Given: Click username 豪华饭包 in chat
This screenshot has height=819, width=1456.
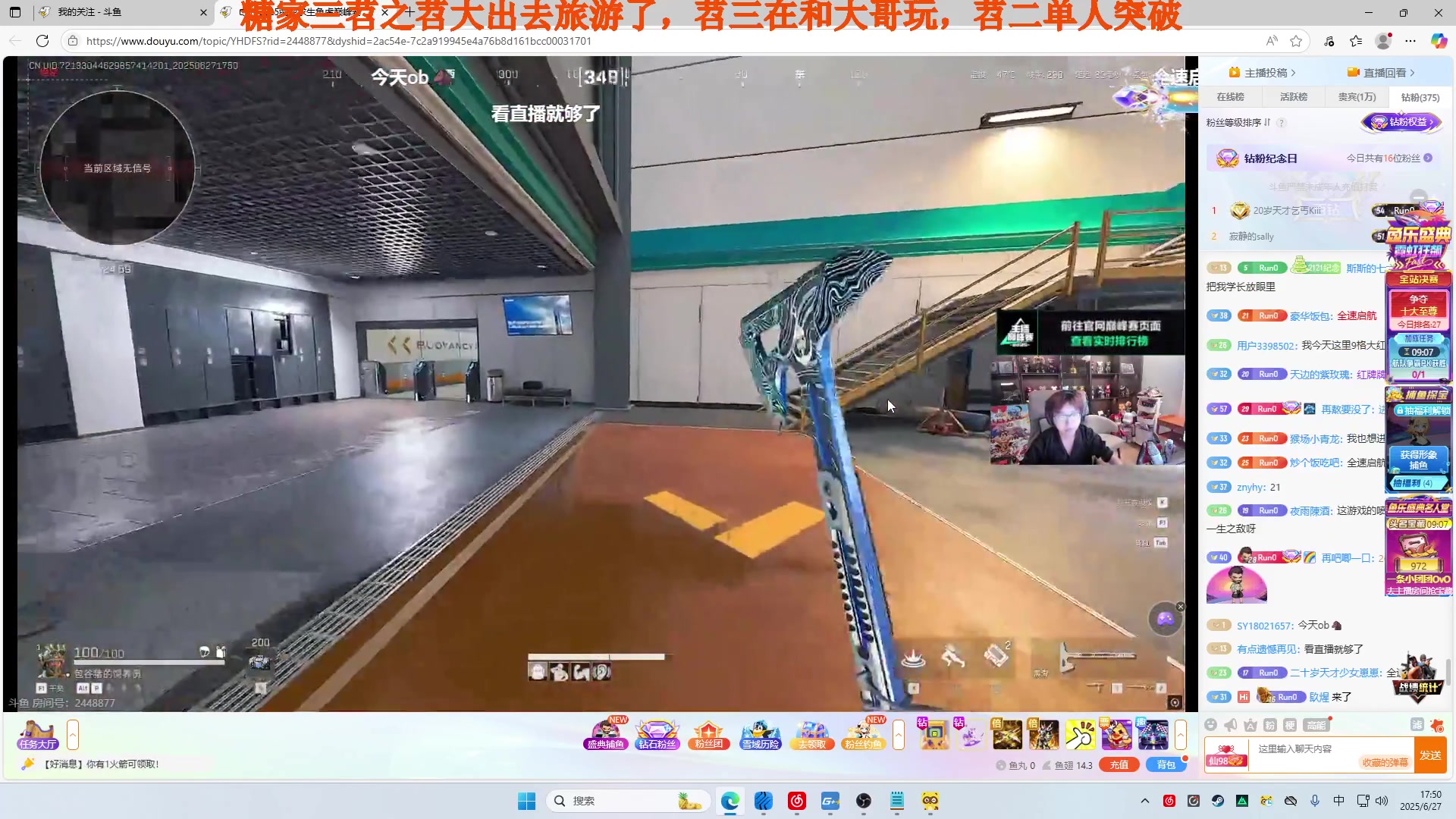Looking at the screenshot, I should point(1310,316).
